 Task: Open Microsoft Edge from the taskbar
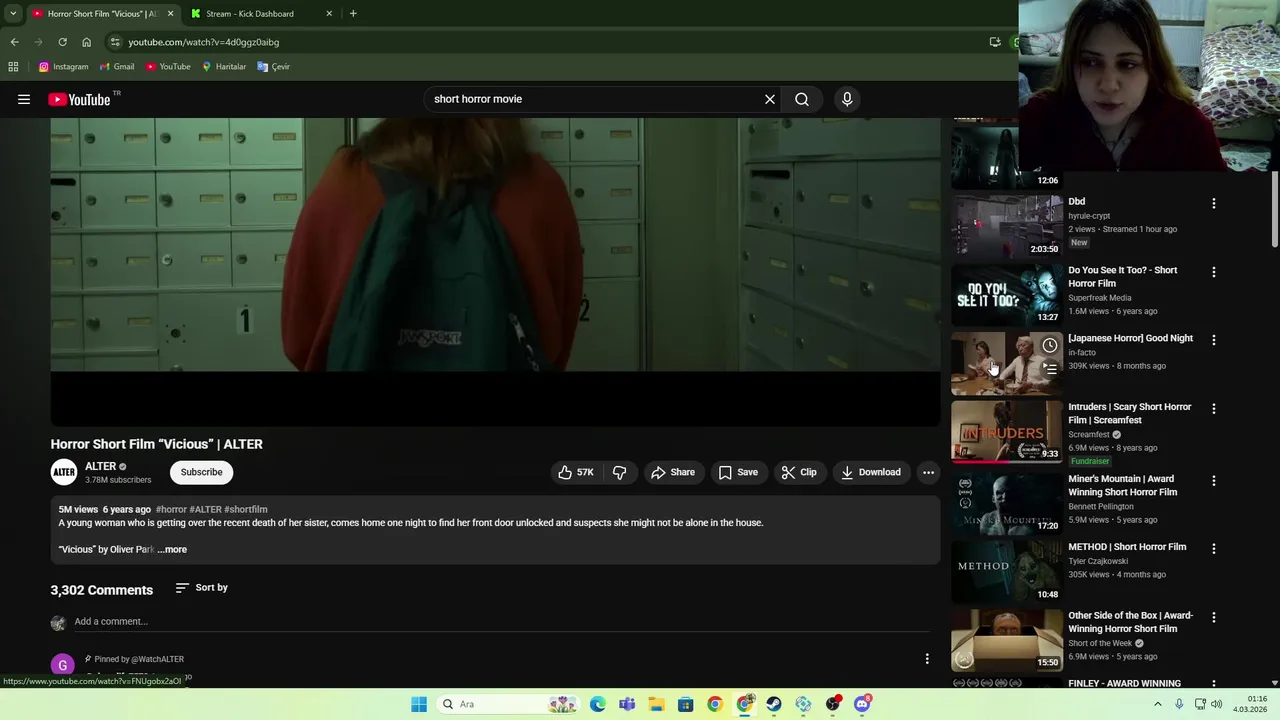pos(598,704)
